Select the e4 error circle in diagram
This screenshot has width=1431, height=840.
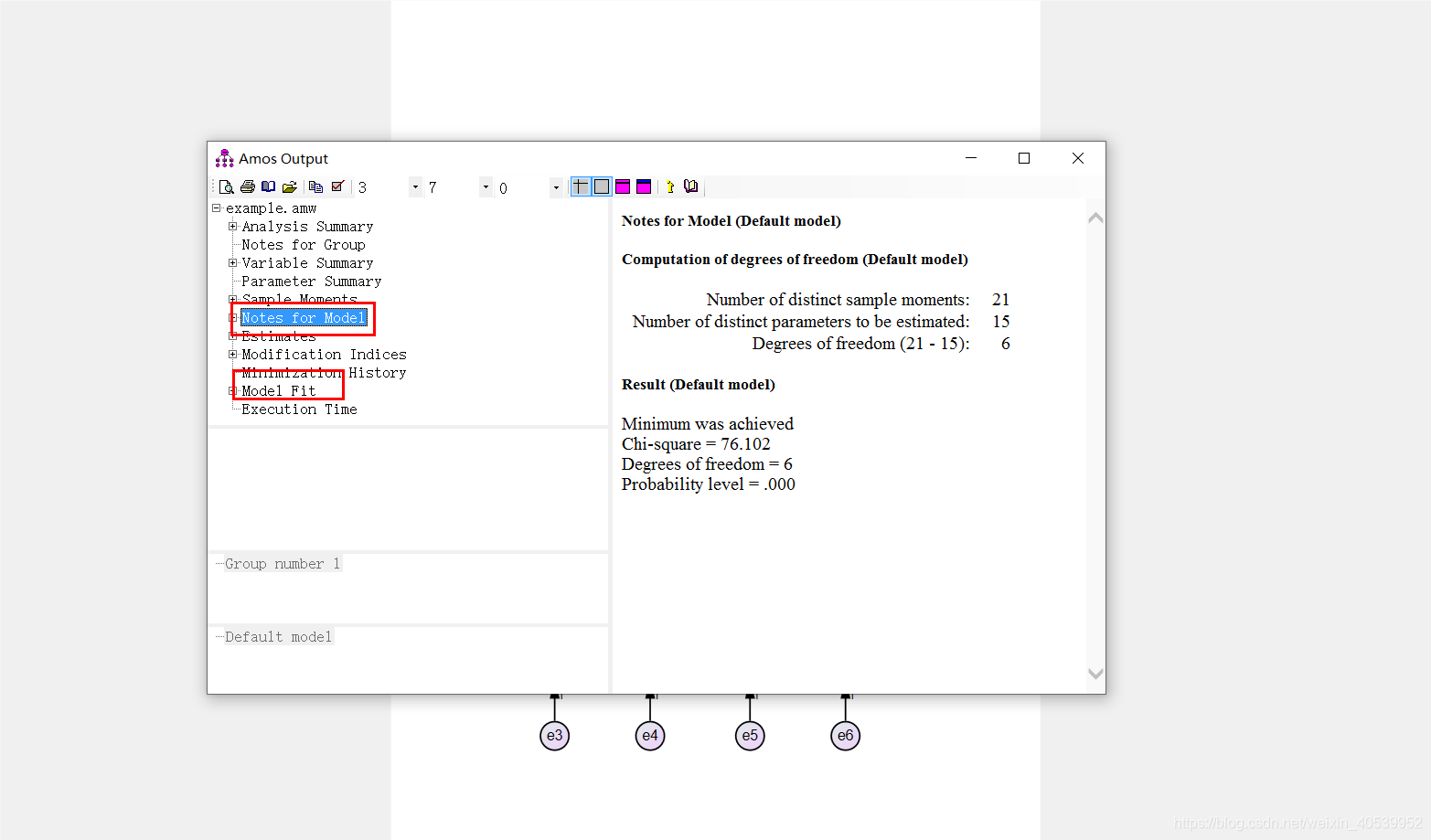[650, 736]
